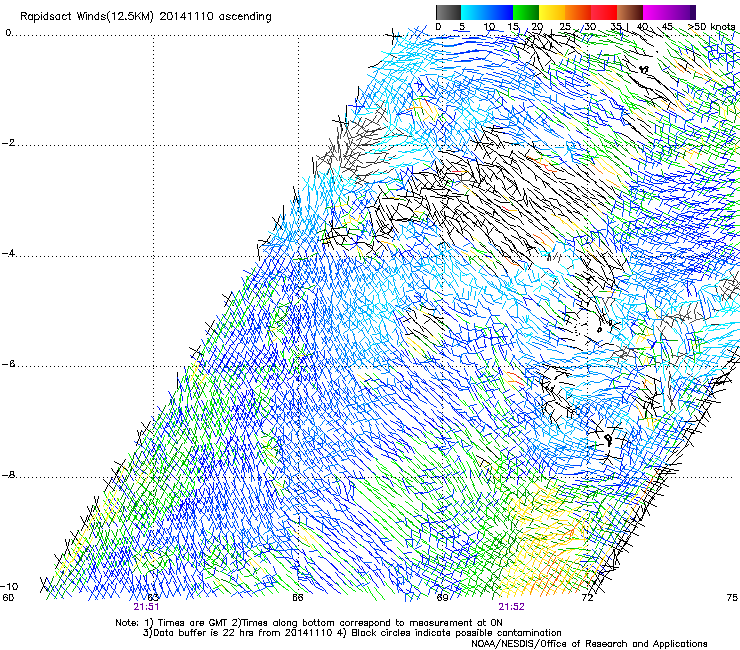
Task: Click the '>50 knots' legend label
Action: (712, 27)
